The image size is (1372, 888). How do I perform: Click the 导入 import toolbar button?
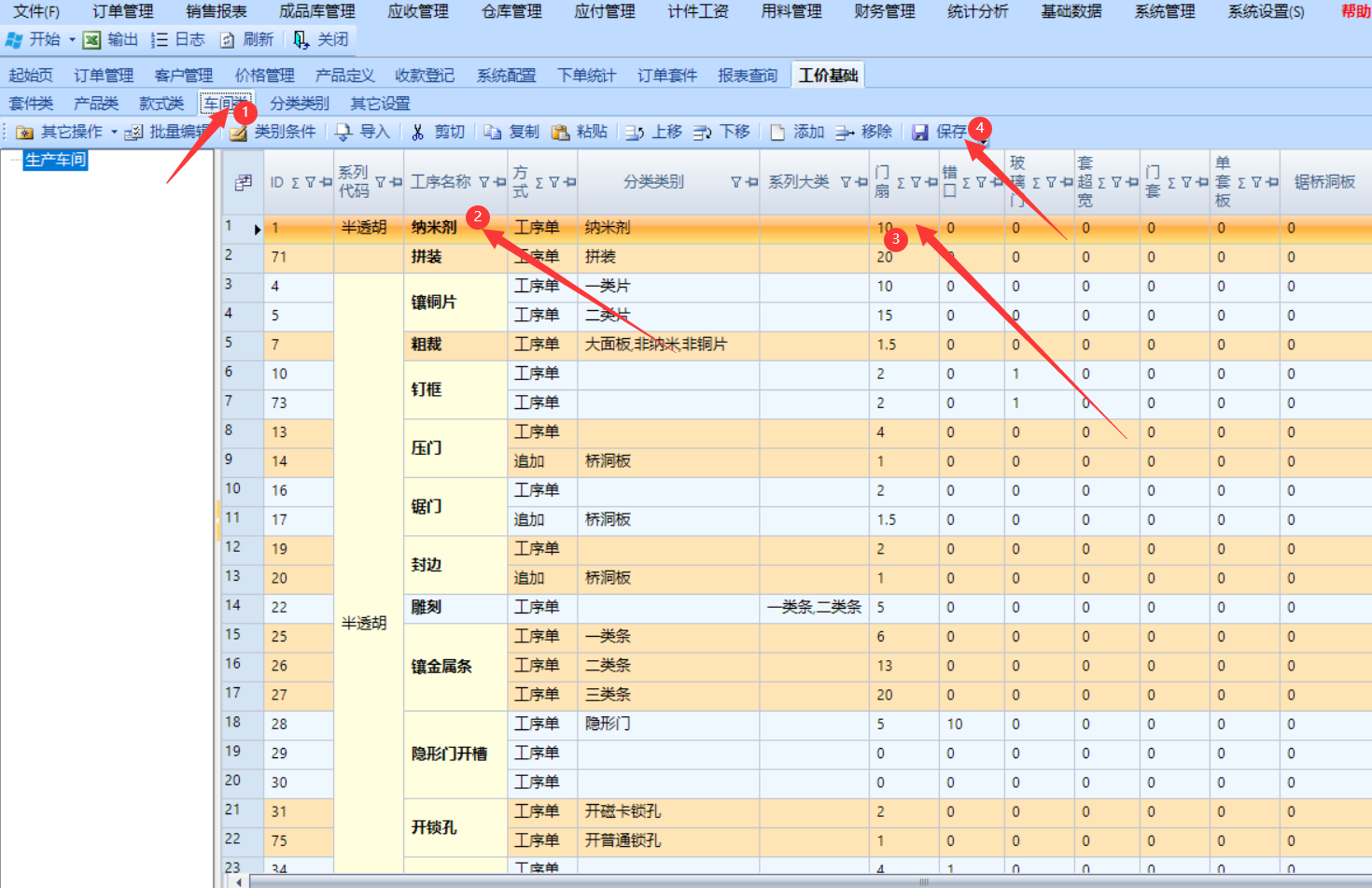click(x=363, y=133)
